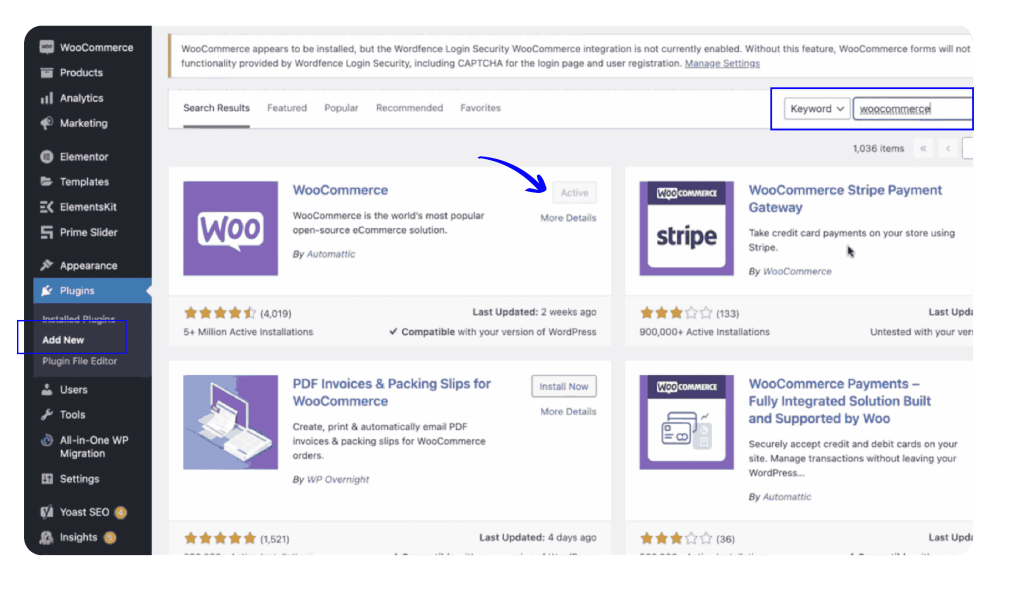Install PDF Invoices & Packing Slips plugin
This screenshot has height=606, width=1024.
pyautogui.click(x=564, y=386)
